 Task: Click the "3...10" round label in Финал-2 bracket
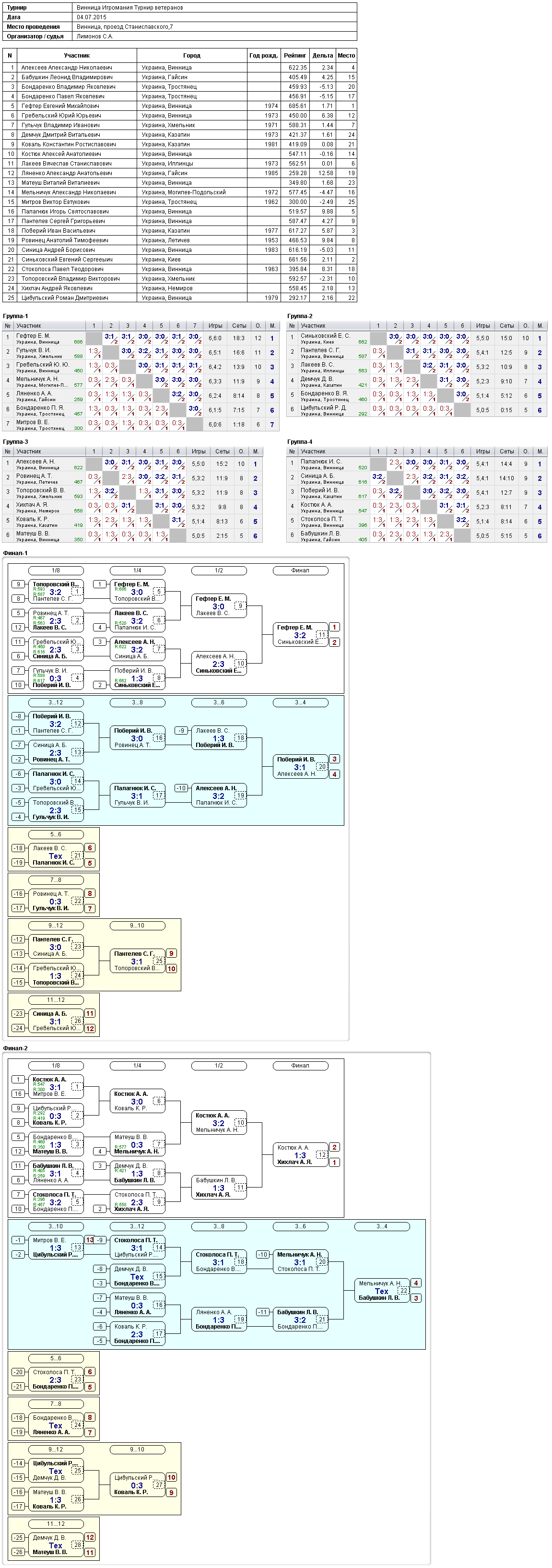56,1226
